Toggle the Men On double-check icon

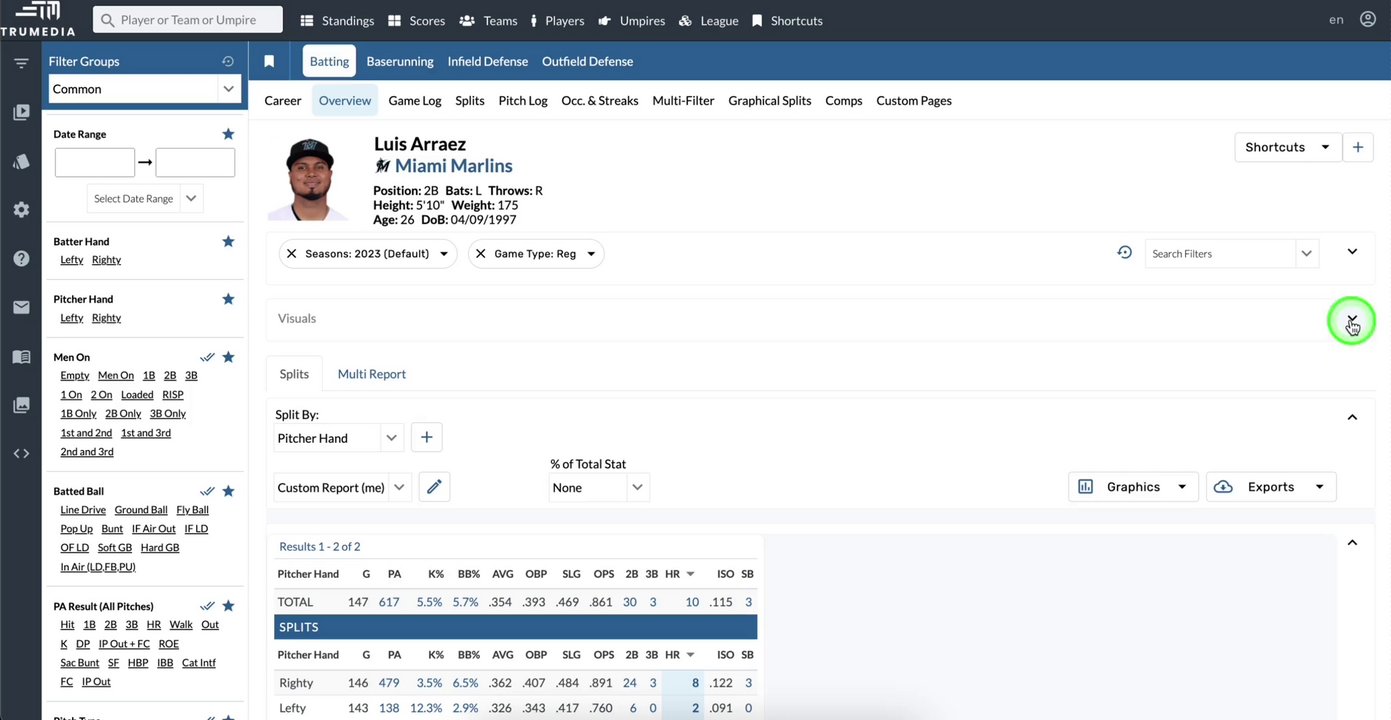tap(207, 357)
